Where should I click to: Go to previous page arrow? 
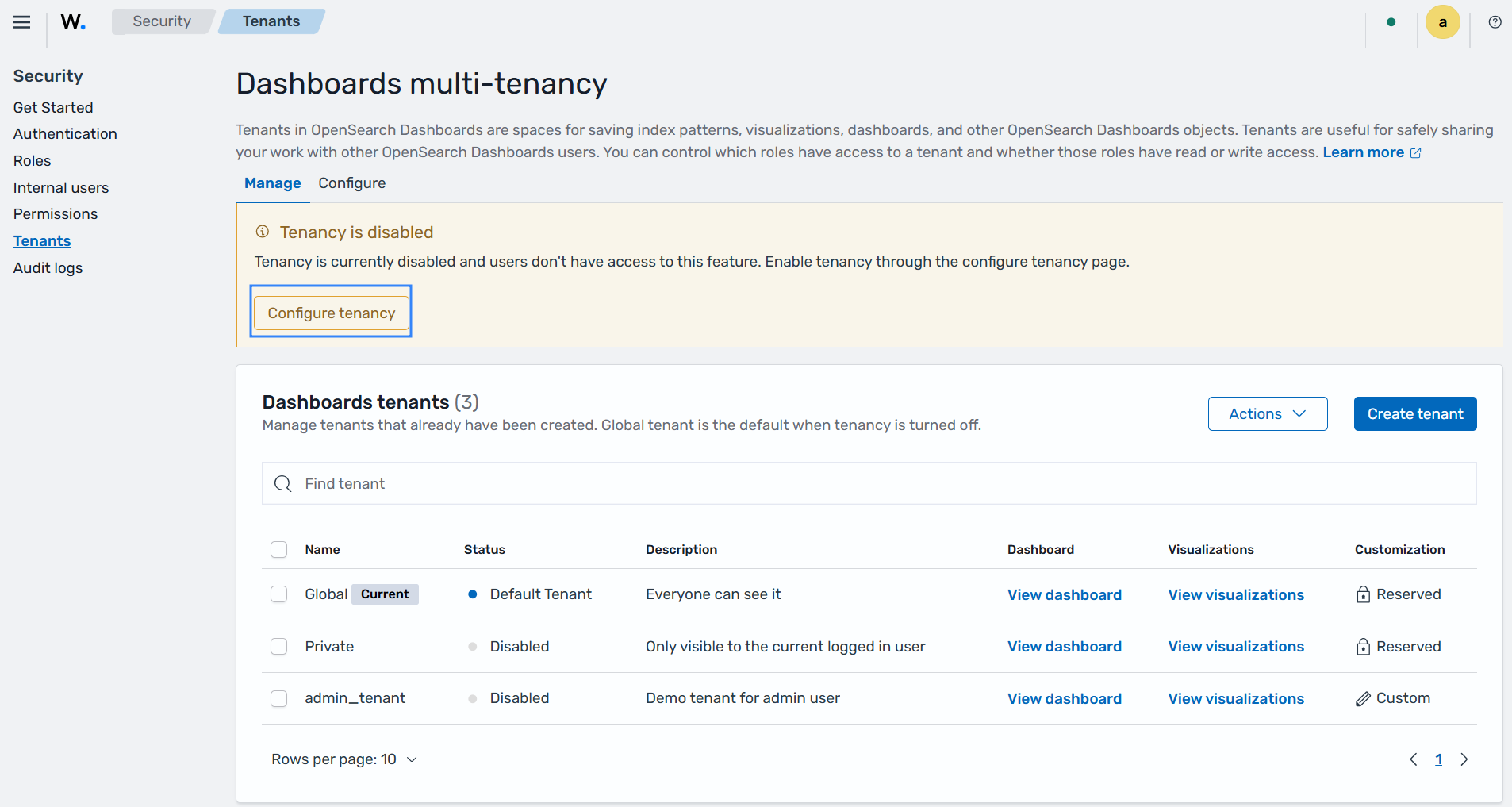pyautogui.click(x=1413, y=759)
